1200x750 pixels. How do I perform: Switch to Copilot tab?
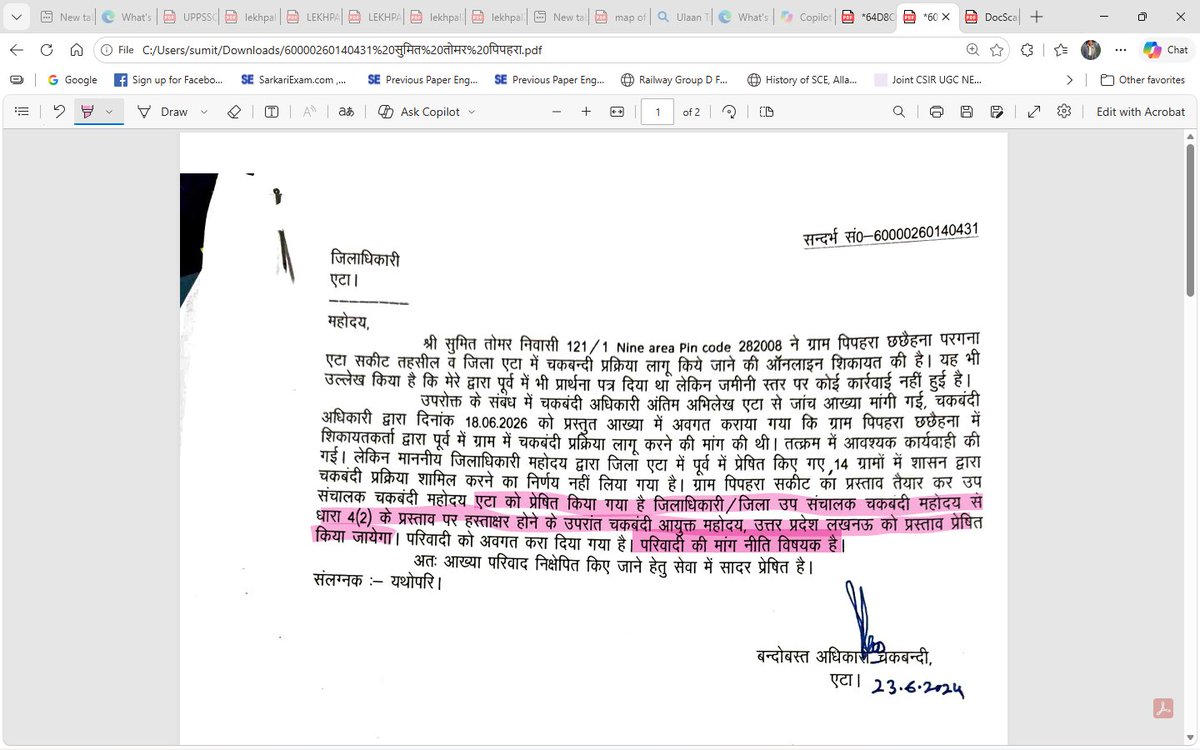(x=805, y=17)
